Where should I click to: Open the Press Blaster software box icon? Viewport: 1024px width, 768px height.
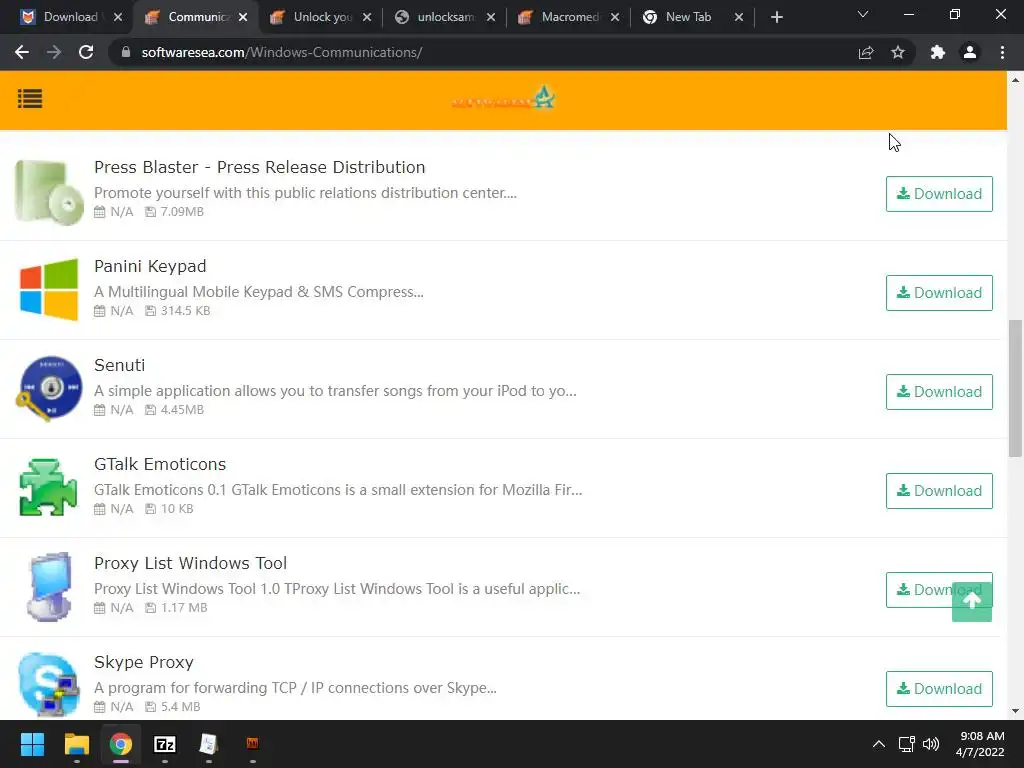pos(49,192)
